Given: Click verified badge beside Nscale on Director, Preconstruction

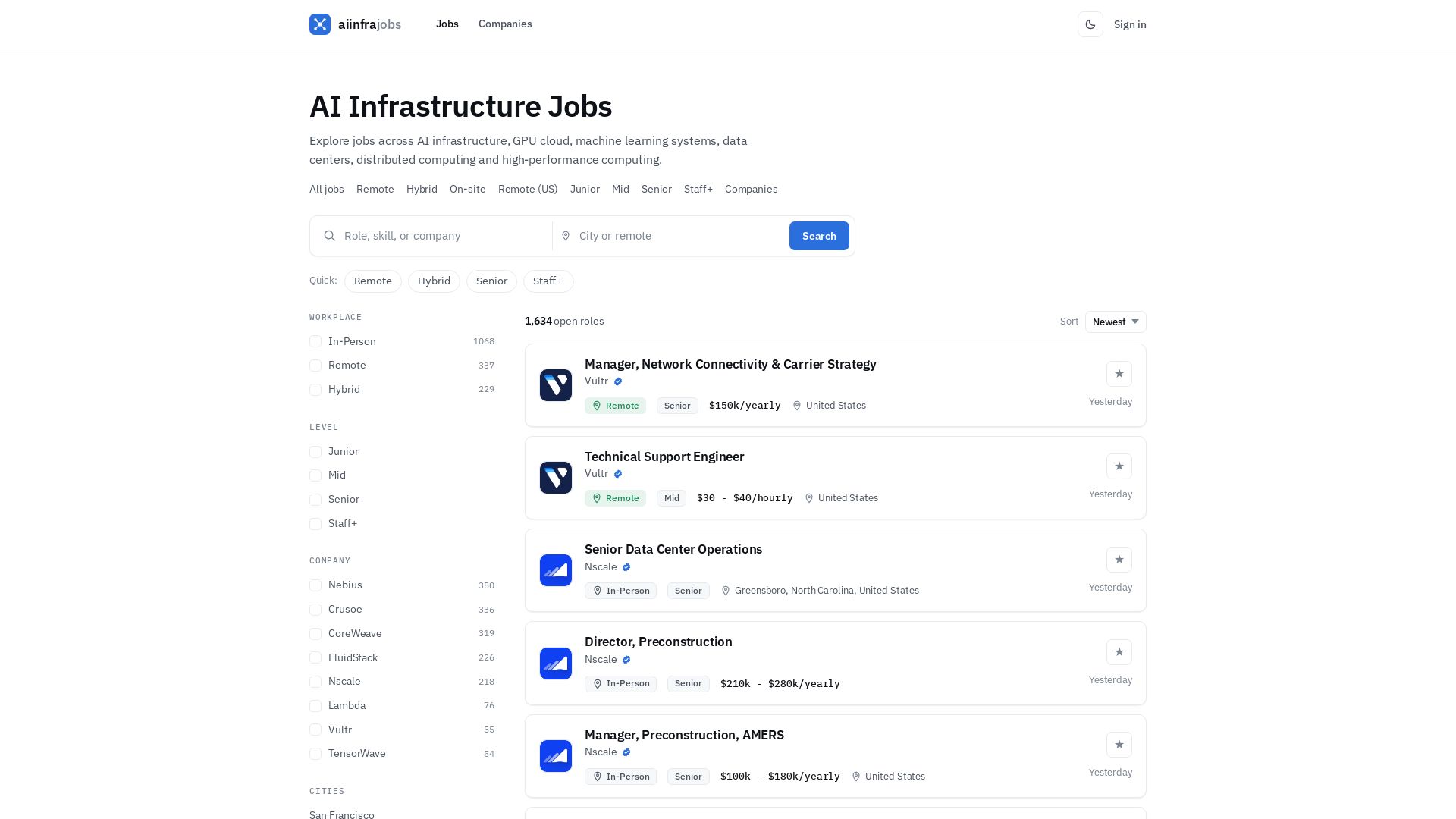Looking at the screenshot, I should 626,660.
